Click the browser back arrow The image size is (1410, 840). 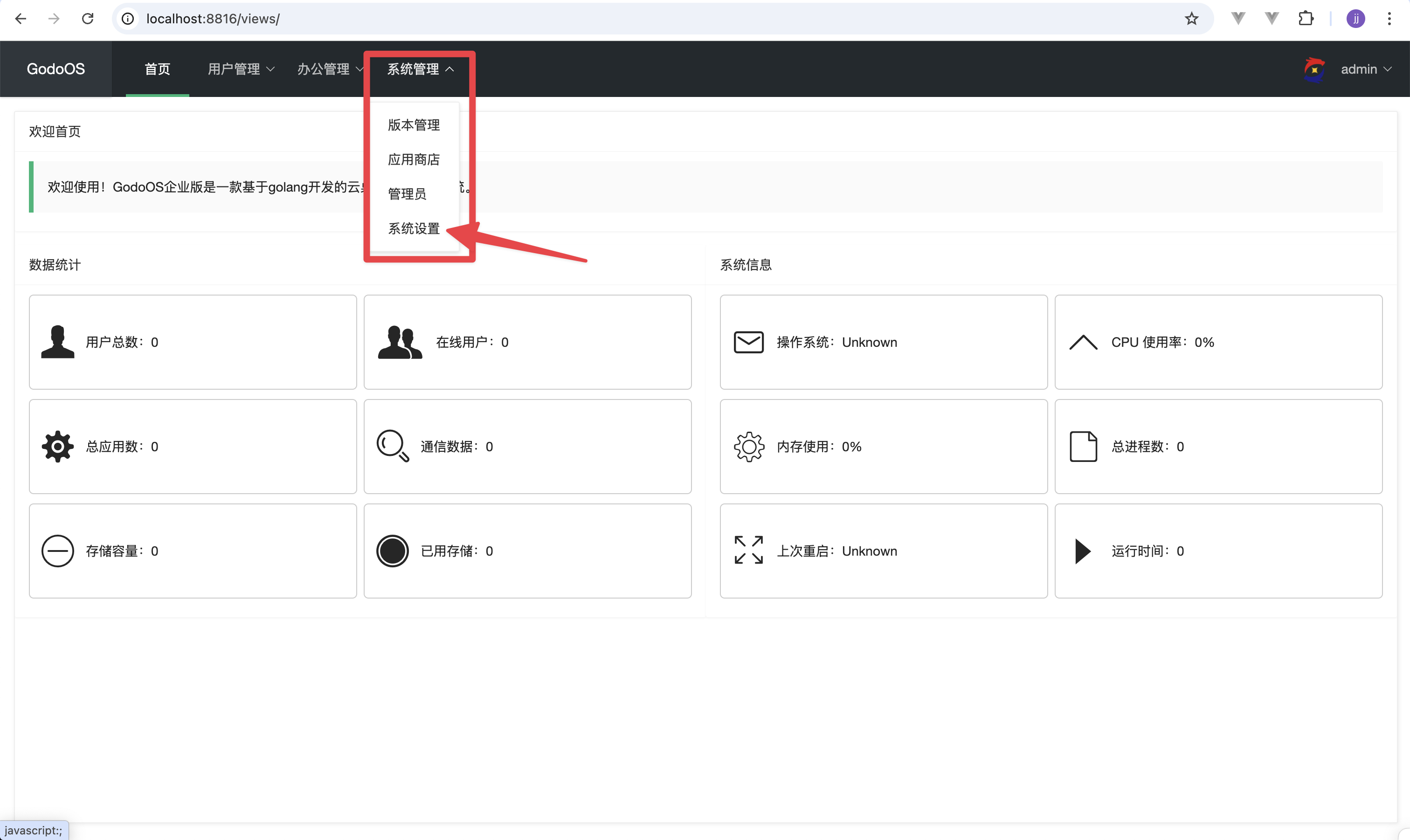(x=21, y=19)
